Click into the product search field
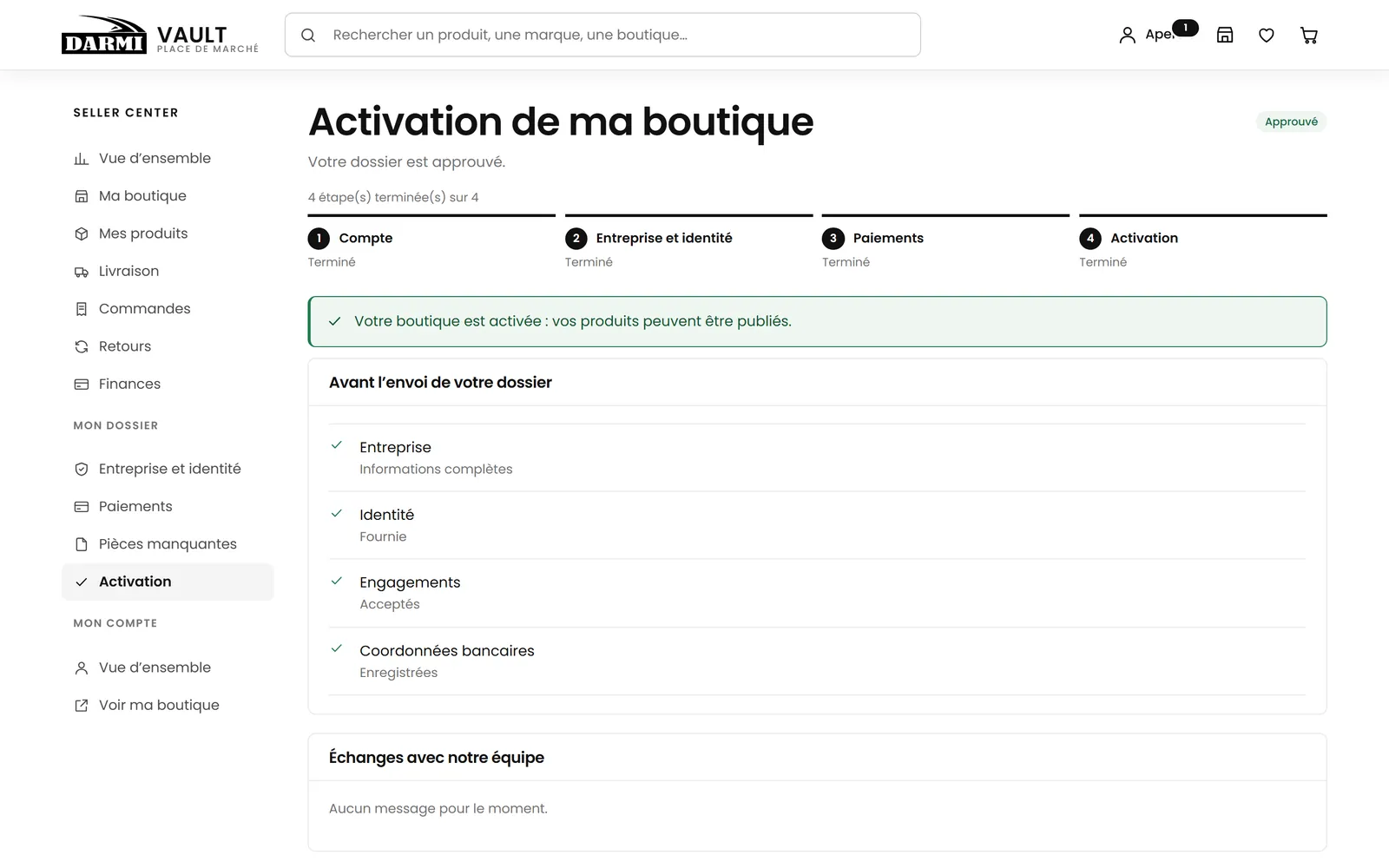This screenshot has width=1389, height=868. point(602,35)
